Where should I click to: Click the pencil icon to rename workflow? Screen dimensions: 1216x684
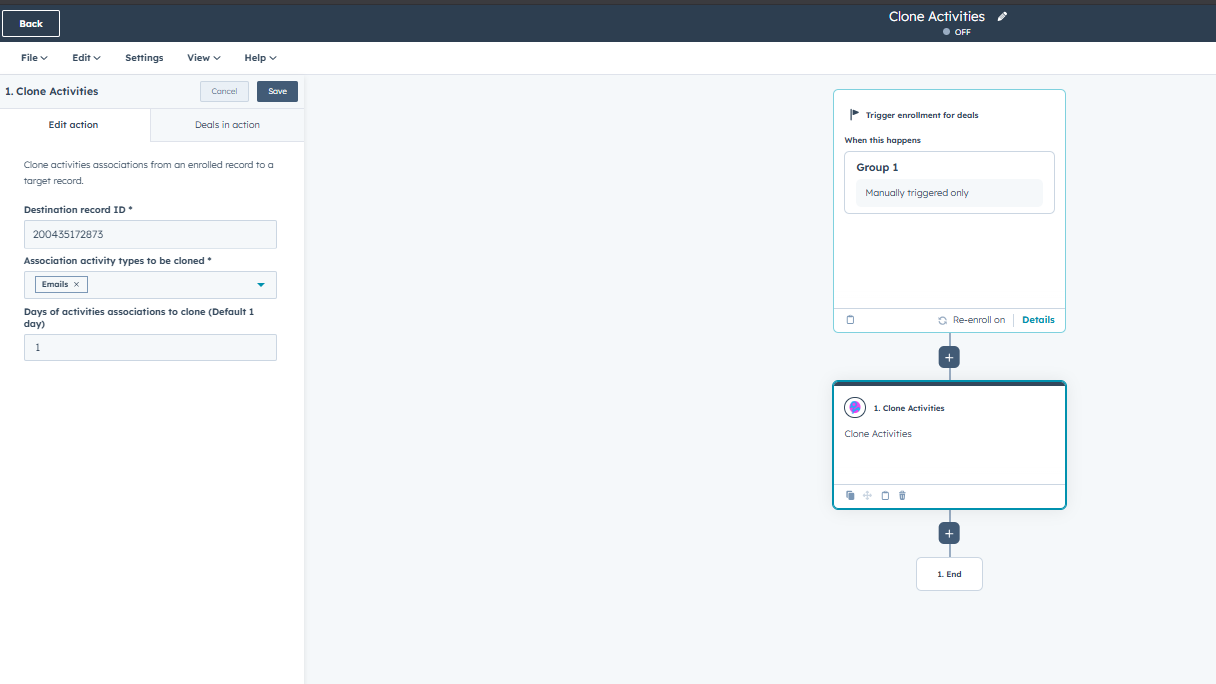1003,17
